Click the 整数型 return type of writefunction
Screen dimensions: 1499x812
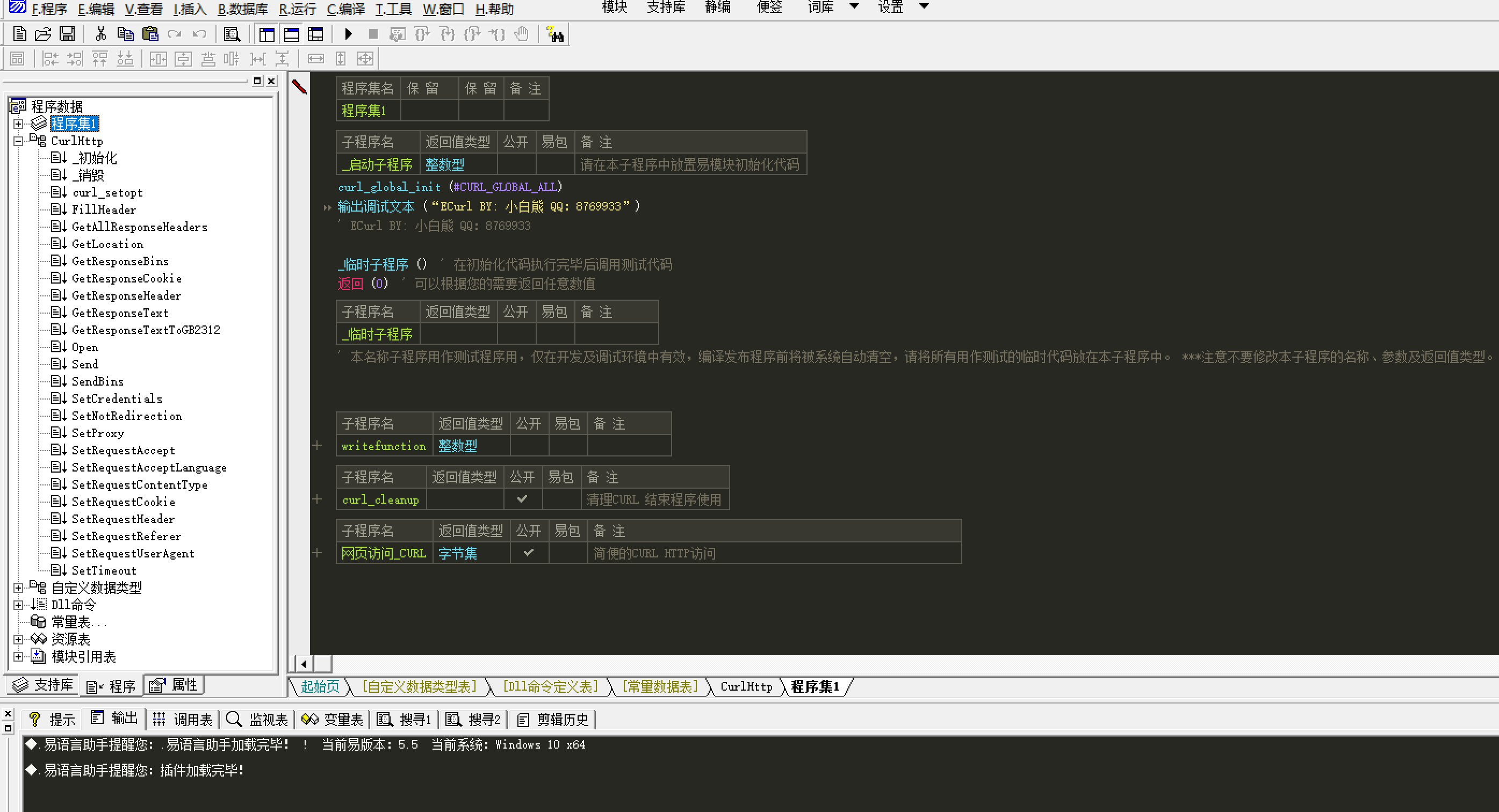[x=457, y=446]
